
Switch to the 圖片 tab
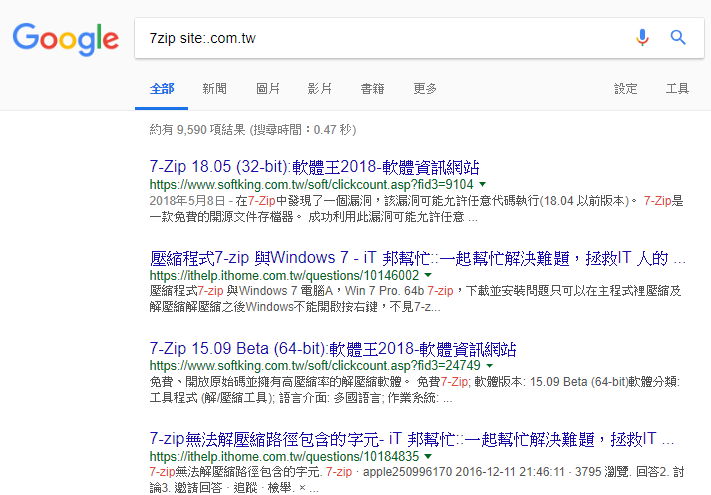pyautogui.click(x=268, y=89)
